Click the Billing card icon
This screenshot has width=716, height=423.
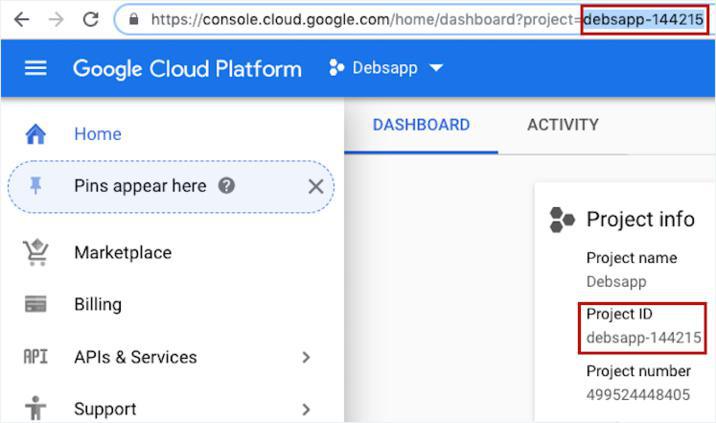[36, 305]
